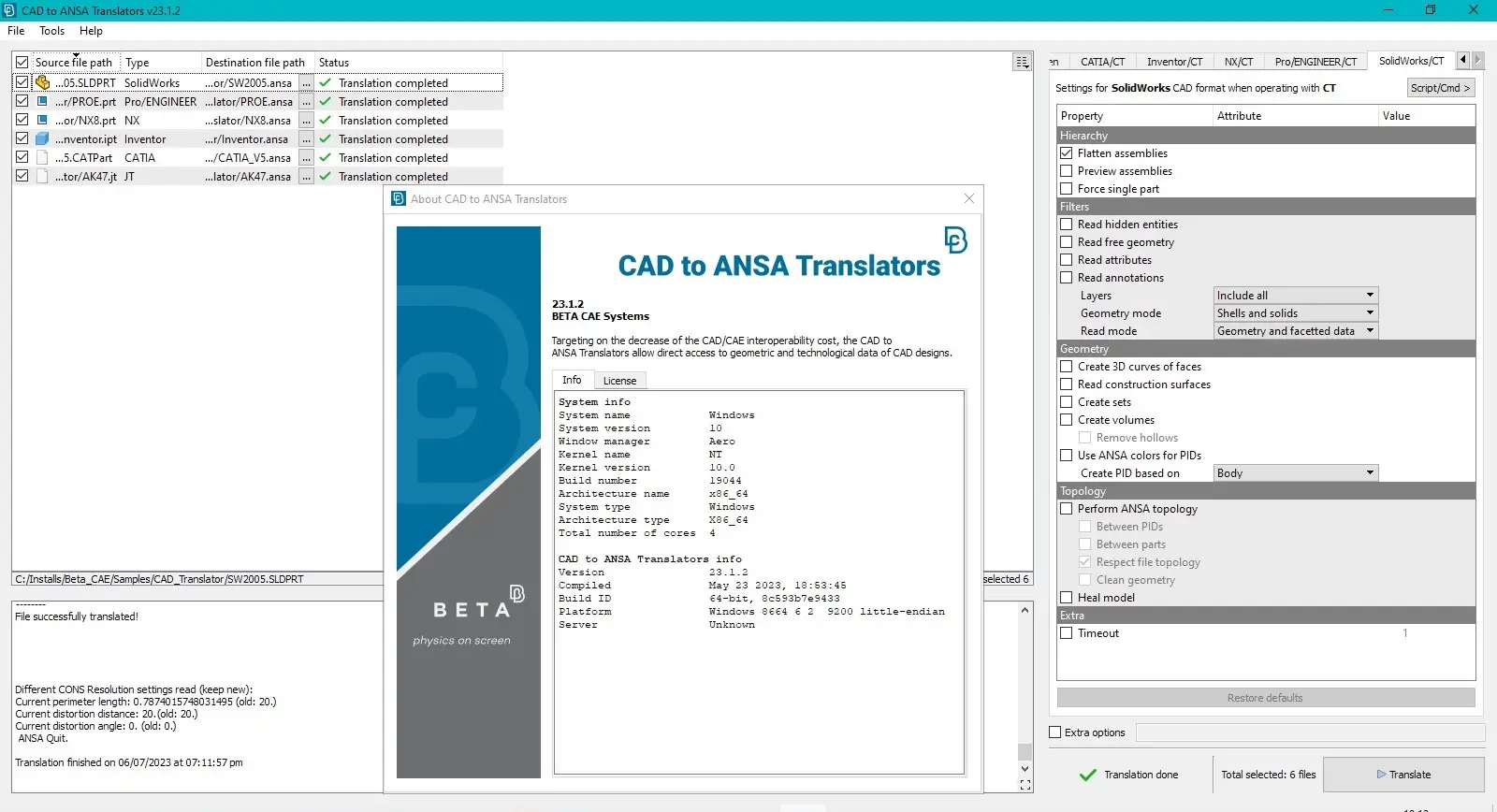
Task: Click the NX file icon for NX8.prt
Action: click(42, 120)
